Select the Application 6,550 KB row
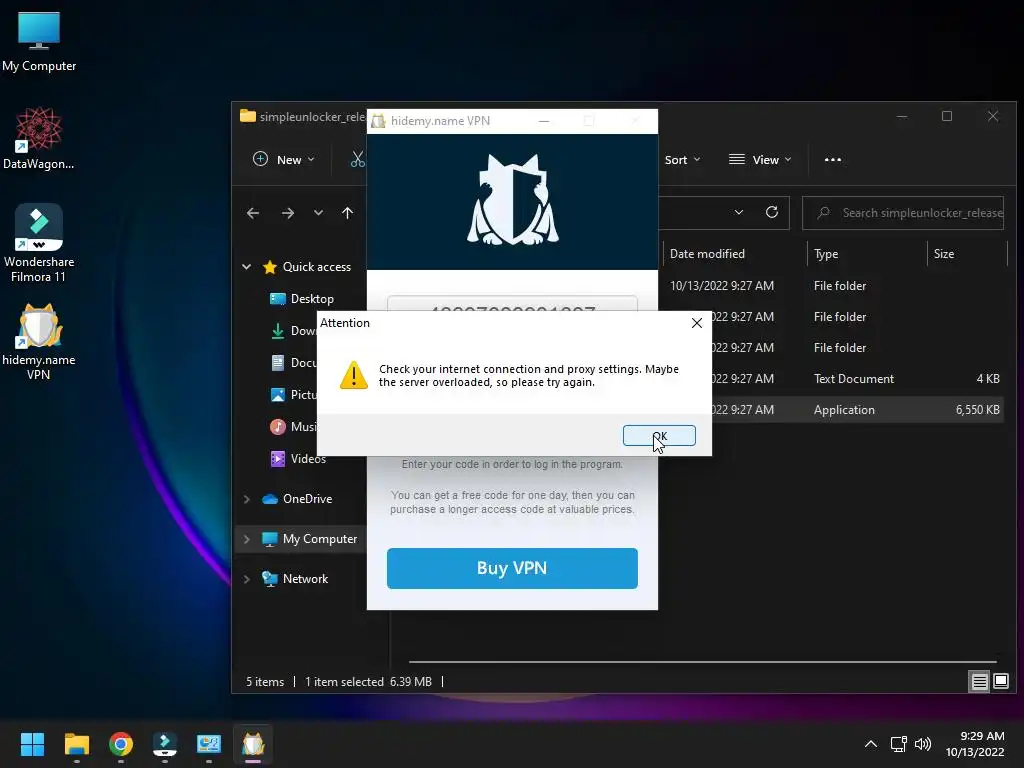 (856, 409)
